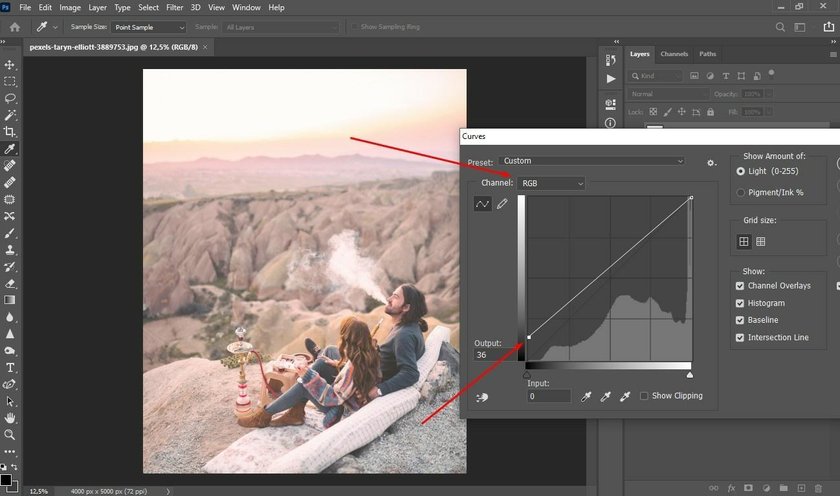Select the Clone Stamp tool
The height and width of the screenshot is (496, 840).
10,250
